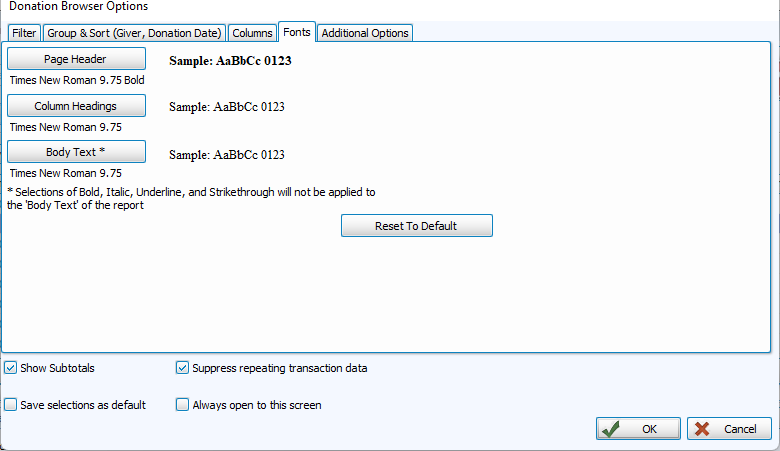
Task: Click the sample text beside Body Text
Action: [227, 155]
